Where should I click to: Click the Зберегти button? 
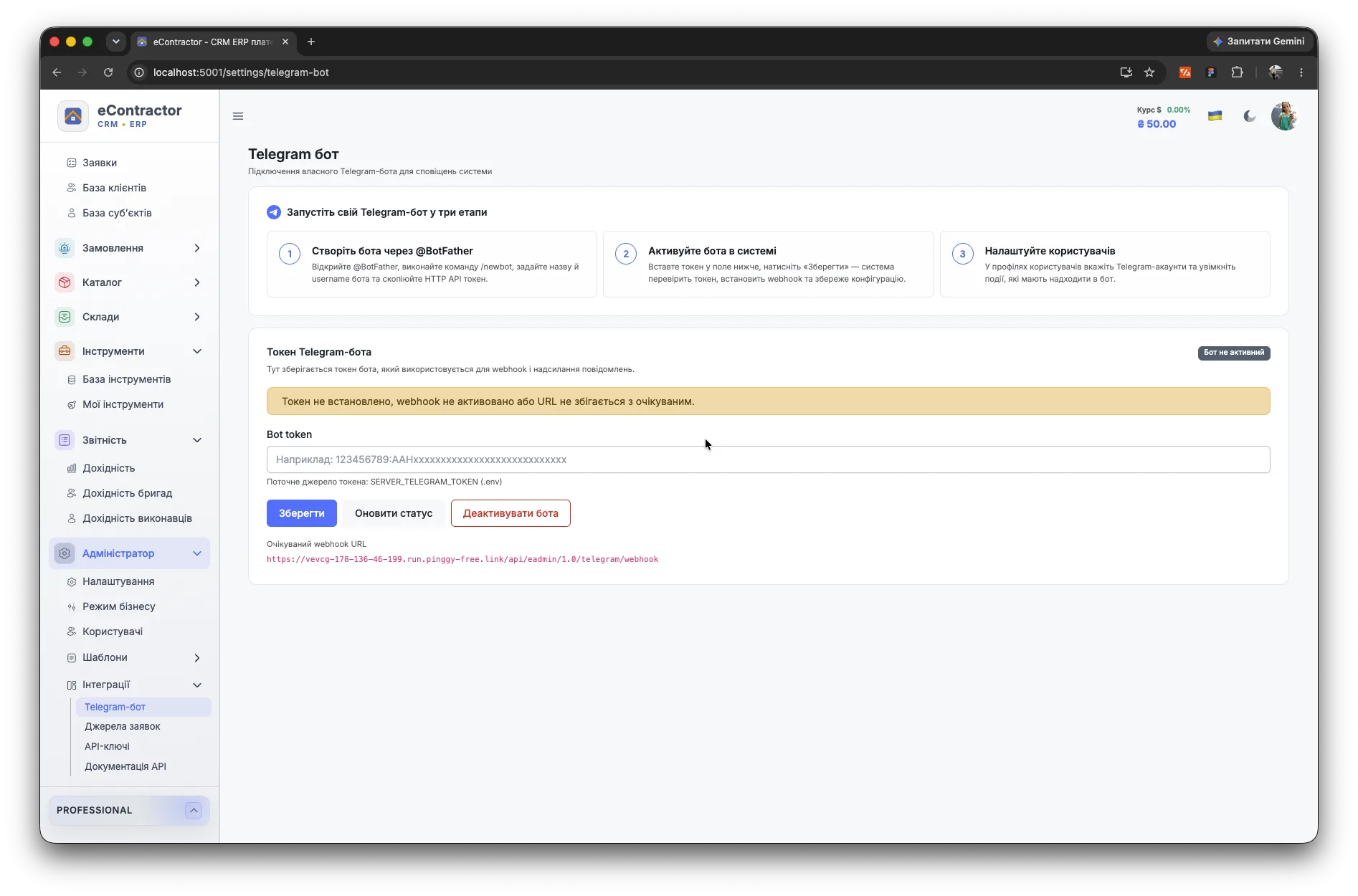tap(301, 513)
